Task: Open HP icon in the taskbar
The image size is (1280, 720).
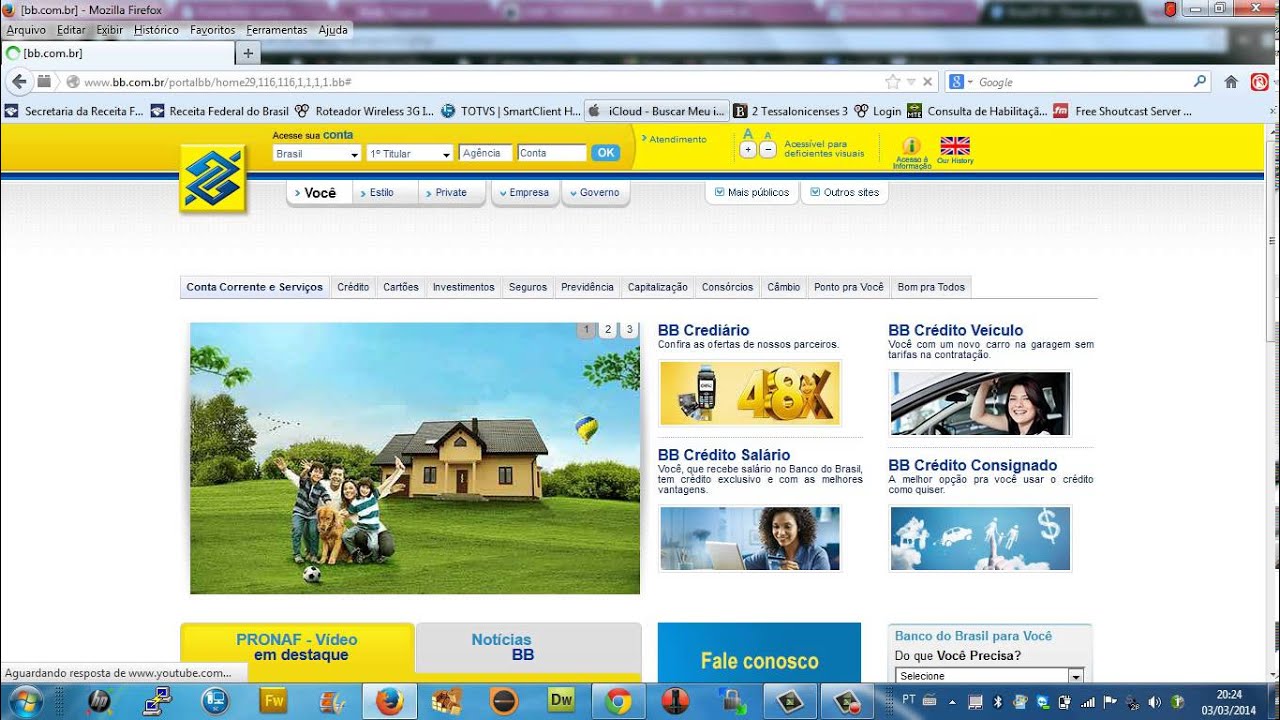Action: pos(99,701)
